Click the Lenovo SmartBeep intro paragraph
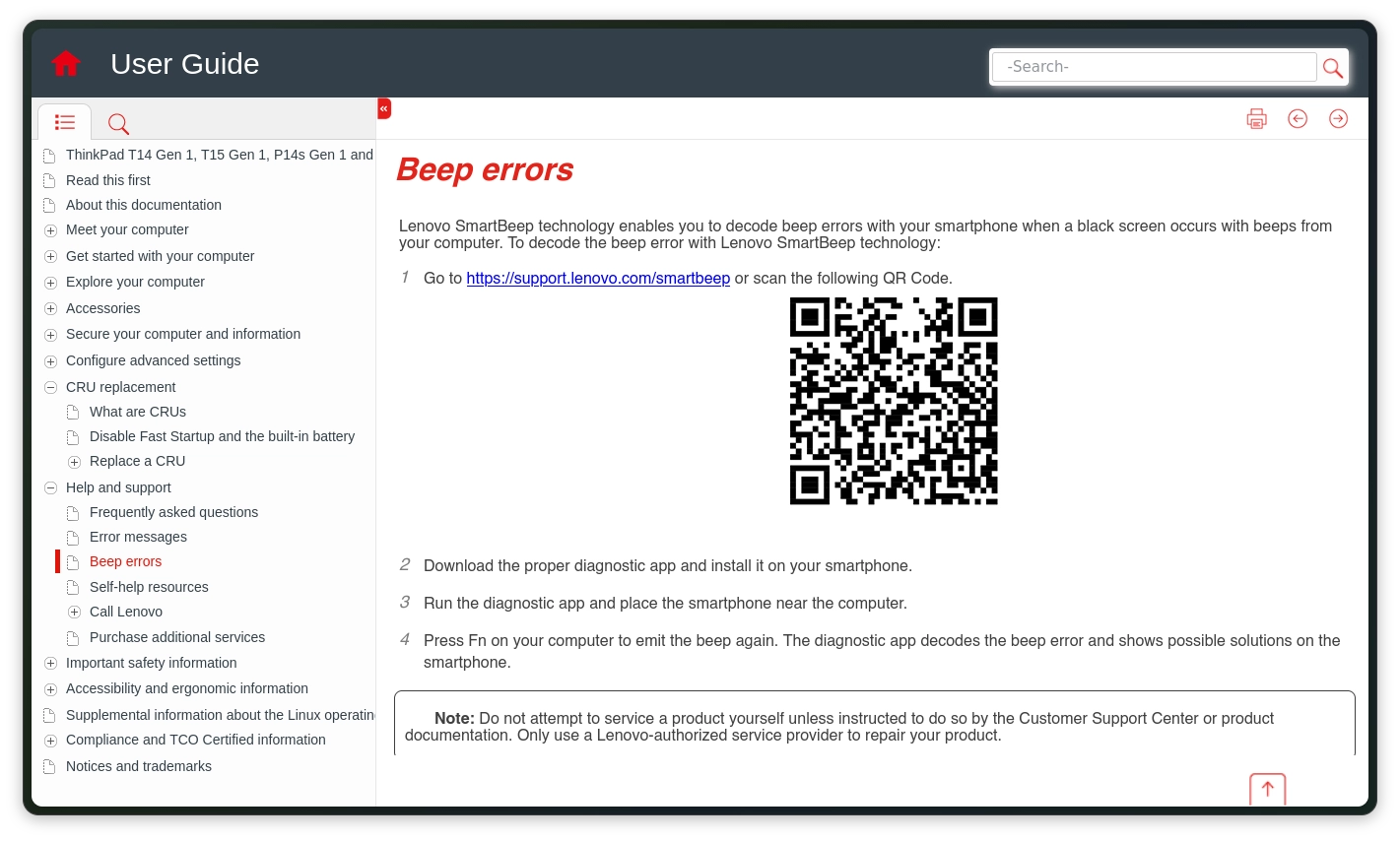1400x841 pixels. click(865, 234)
